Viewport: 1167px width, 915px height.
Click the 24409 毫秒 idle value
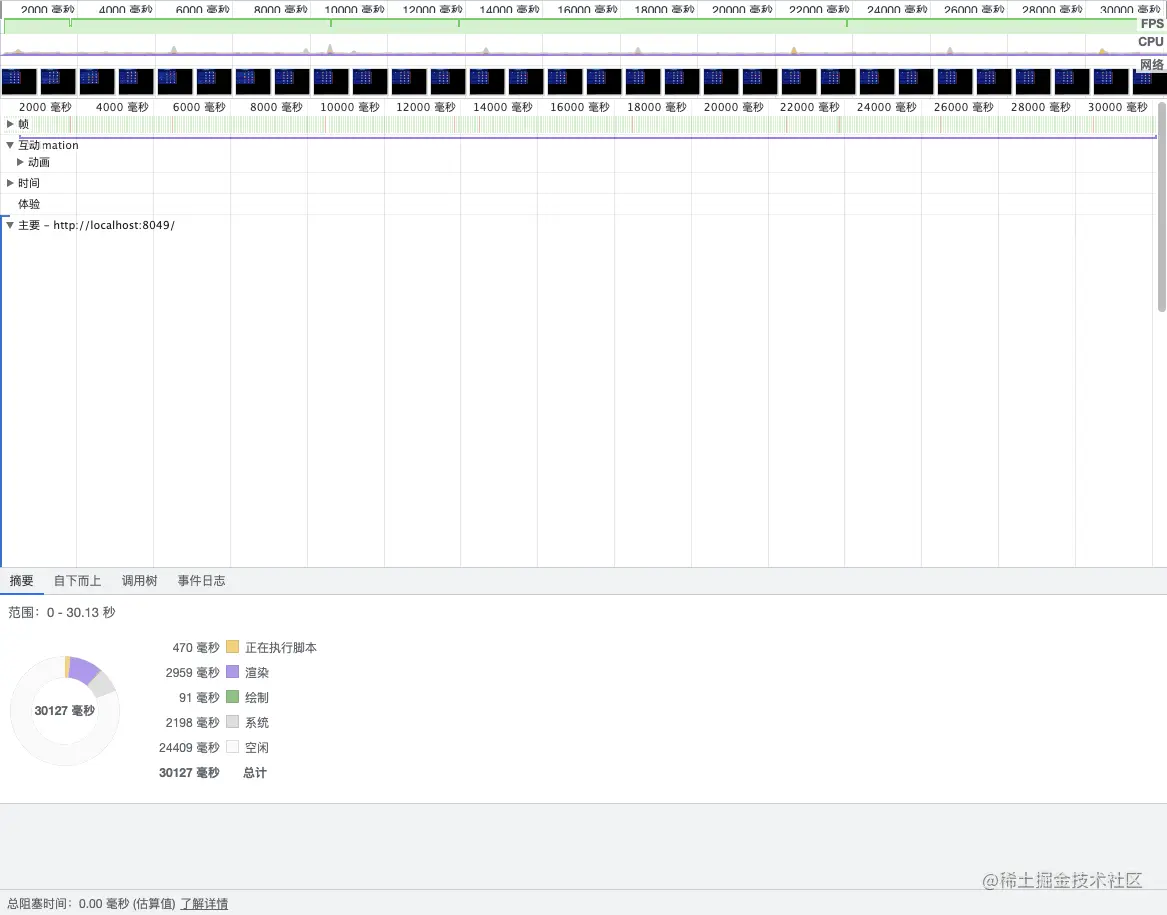[x=189, y=747]
